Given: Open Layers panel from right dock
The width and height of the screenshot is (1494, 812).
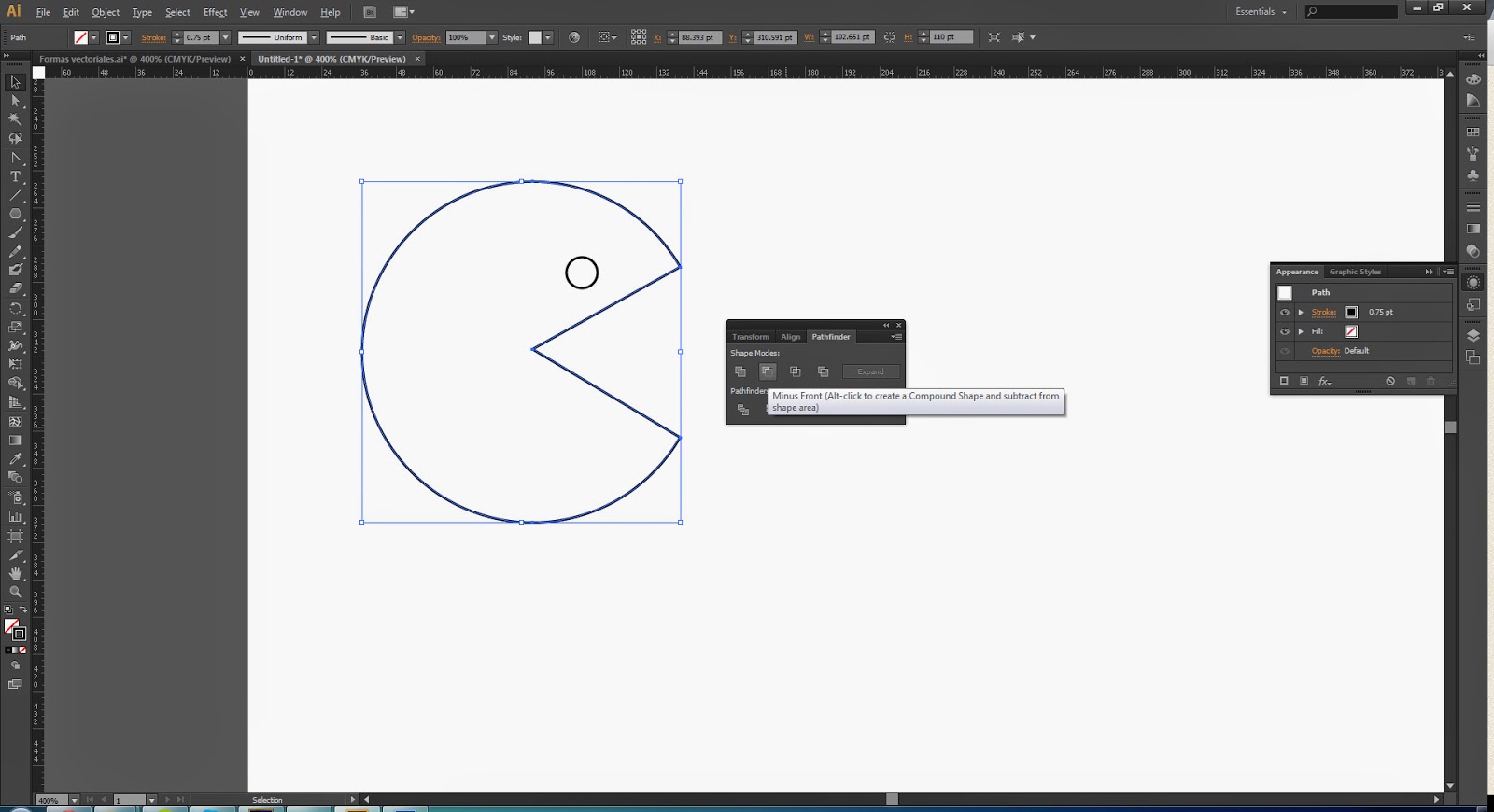Looking at the screenshot, I should click(1473, 336).
